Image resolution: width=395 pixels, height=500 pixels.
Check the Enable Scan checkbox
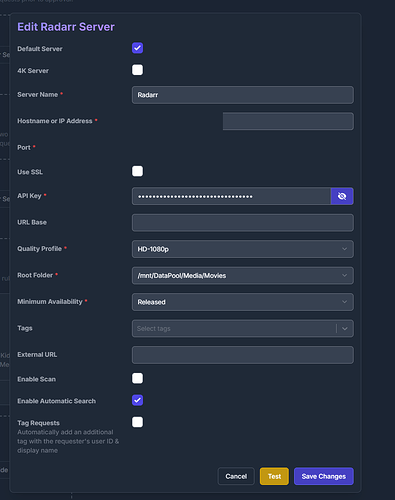click(137, 378)
